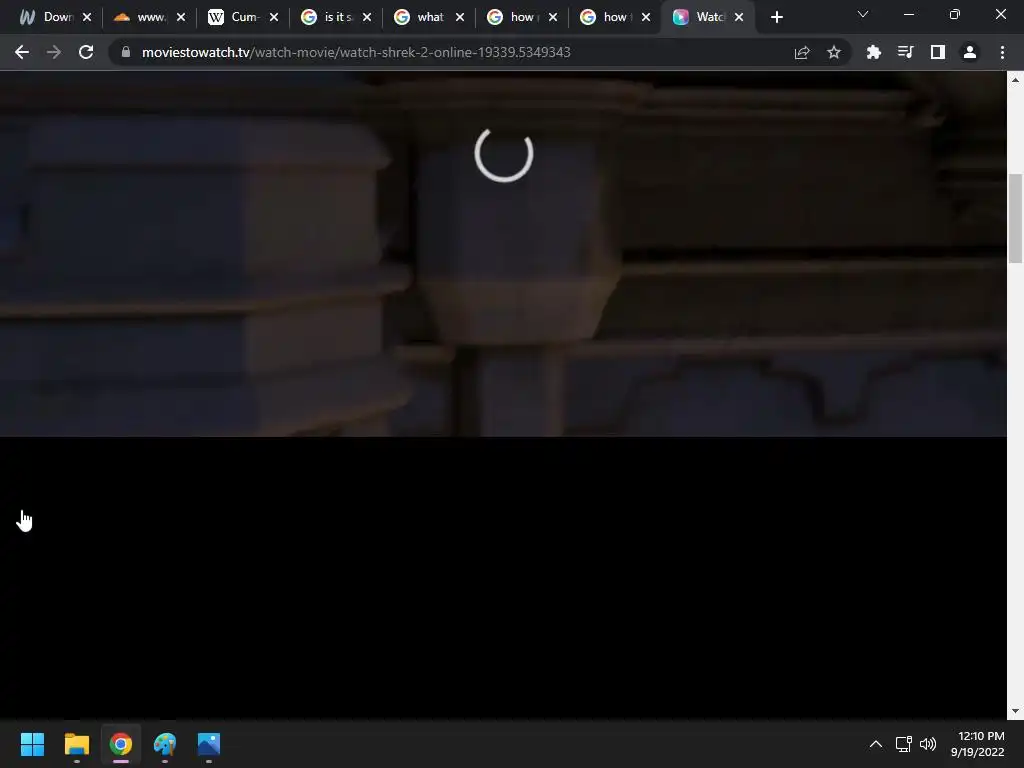Open File Explorer from taskbar
The image size is (1024, 768).
pos(76,744)
